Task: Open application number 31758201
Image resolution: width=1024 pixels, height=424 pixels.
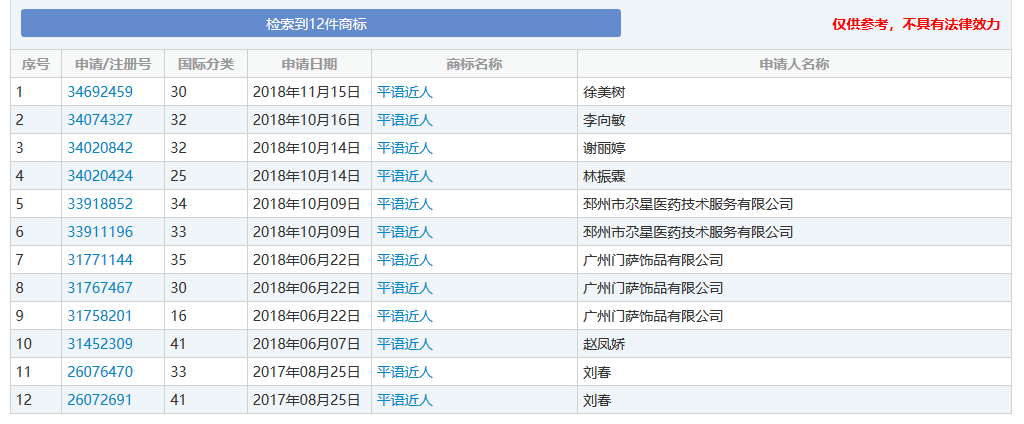Action: [99, 316]
